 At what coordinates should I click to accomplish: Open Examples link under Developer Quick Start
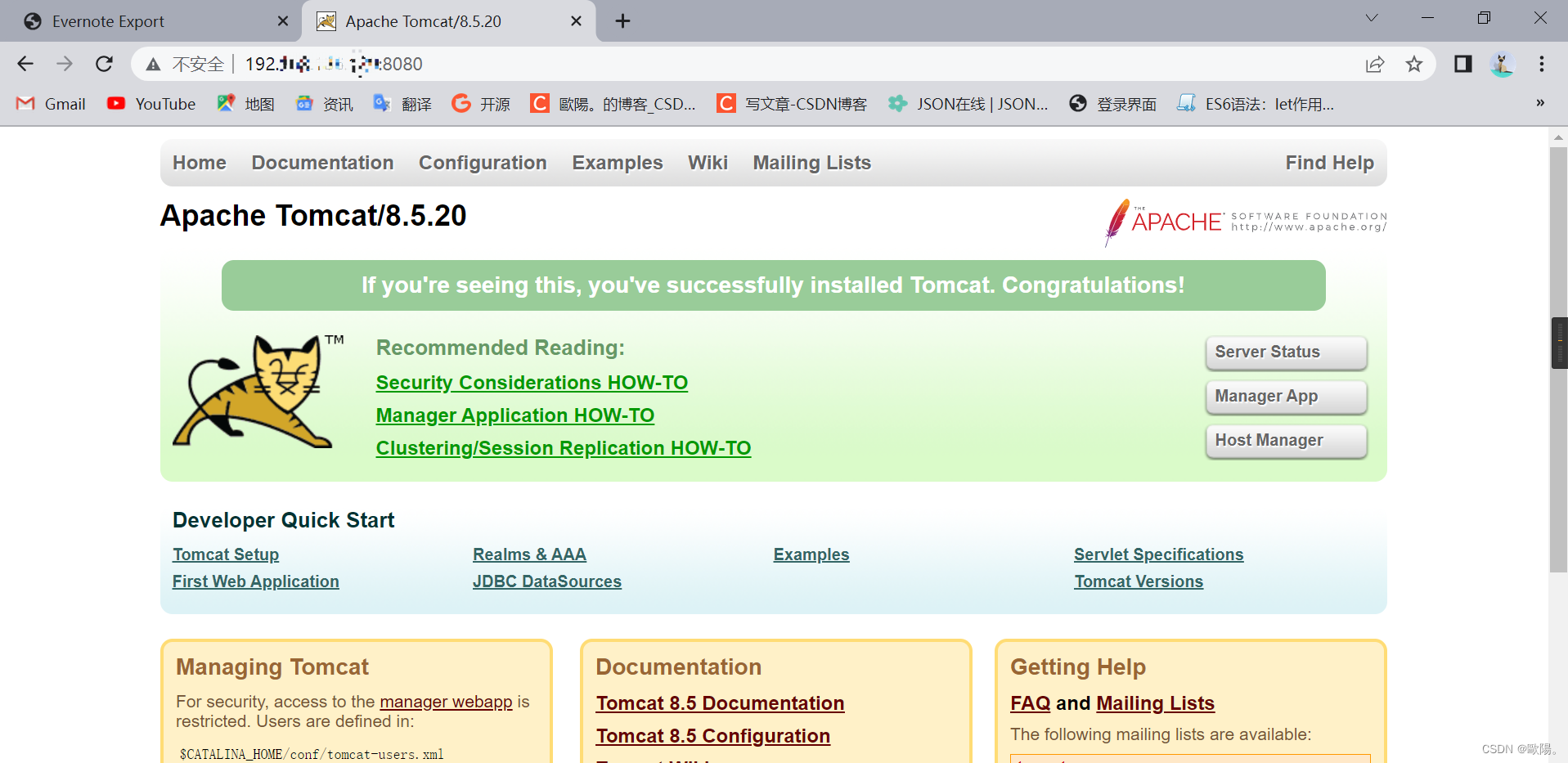pos(811,554)
